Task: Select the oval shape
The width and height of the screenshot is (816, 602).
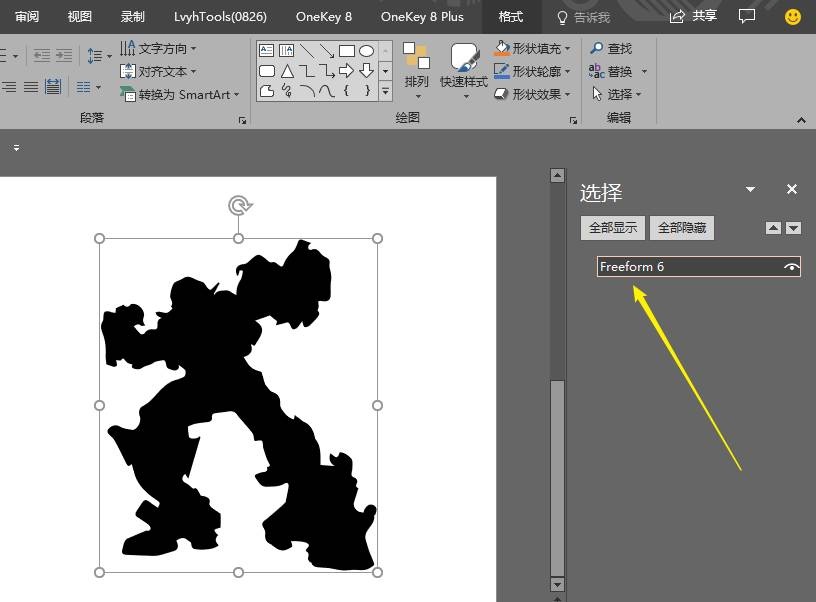Action: (366, 50)
